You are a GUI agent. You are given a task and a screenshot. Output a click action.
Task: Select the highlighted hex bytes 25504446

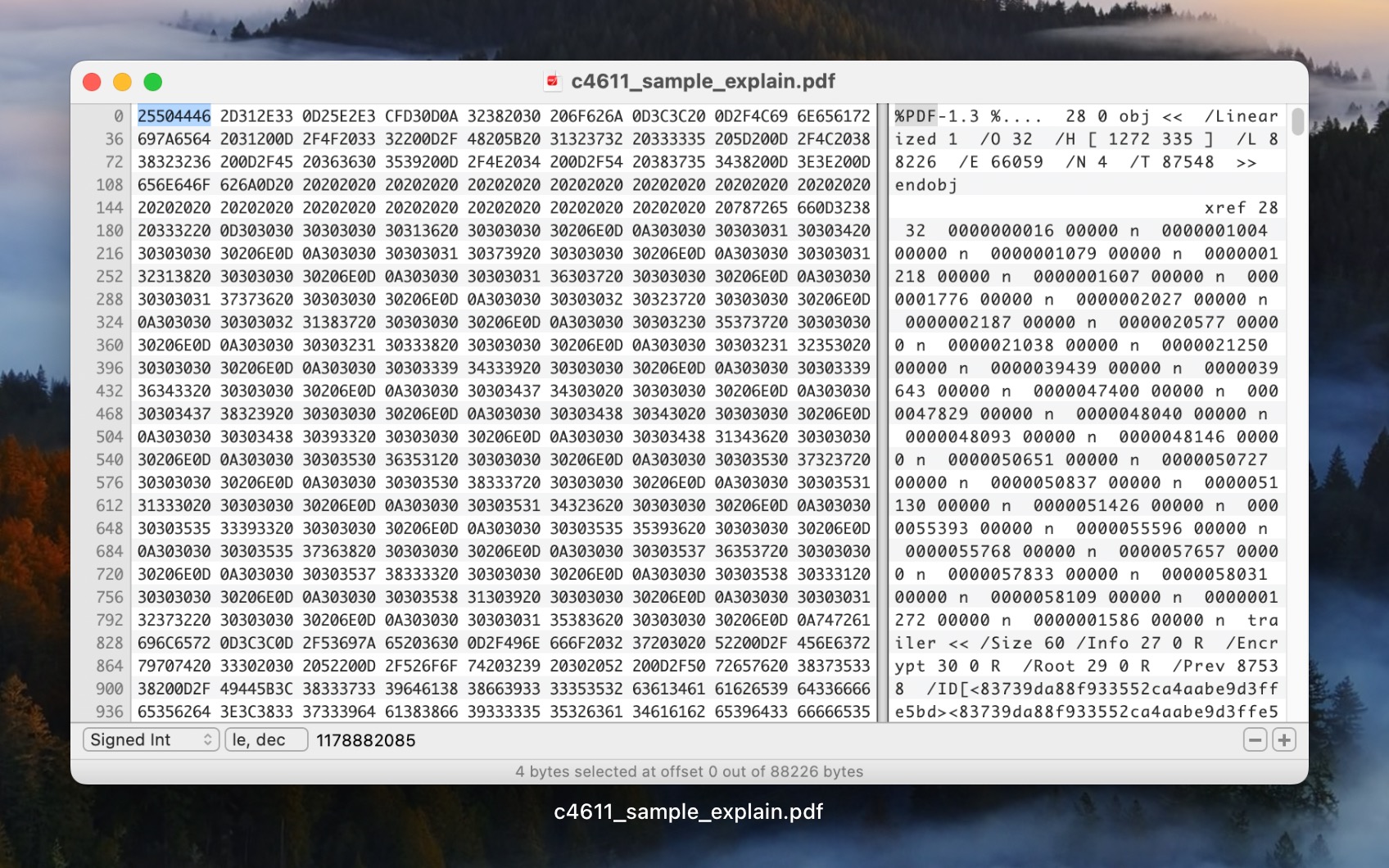[174, 116]
